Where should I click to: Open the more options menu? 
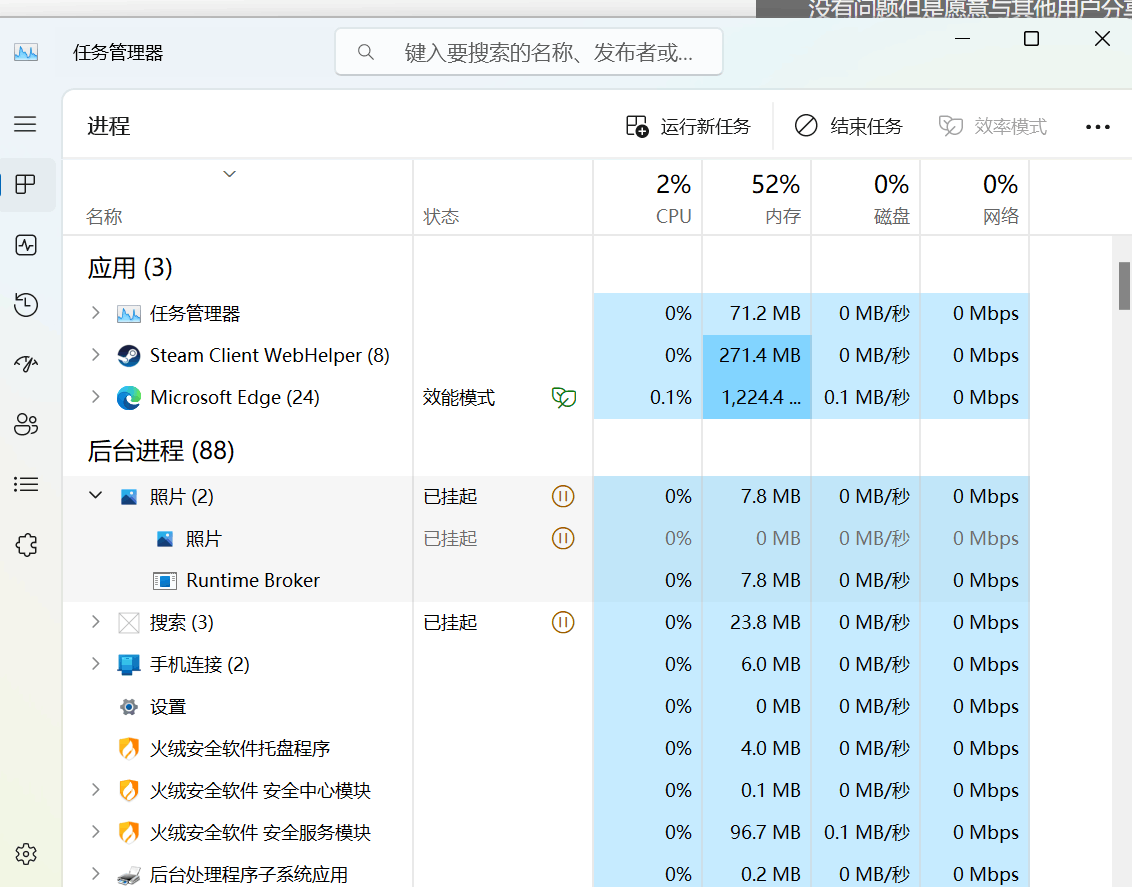[1098, 125]
